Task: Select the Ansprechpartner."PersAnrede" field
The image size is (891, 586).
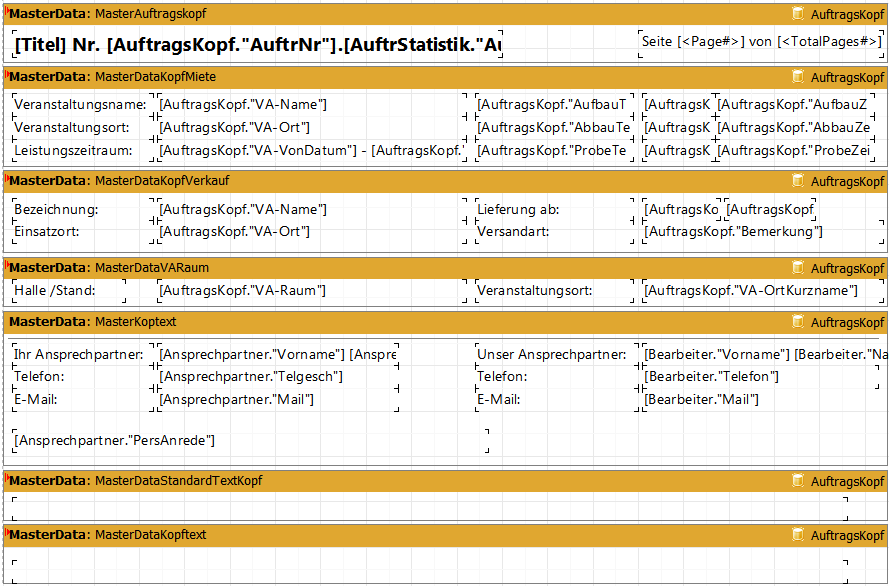Action: [251, 441]
